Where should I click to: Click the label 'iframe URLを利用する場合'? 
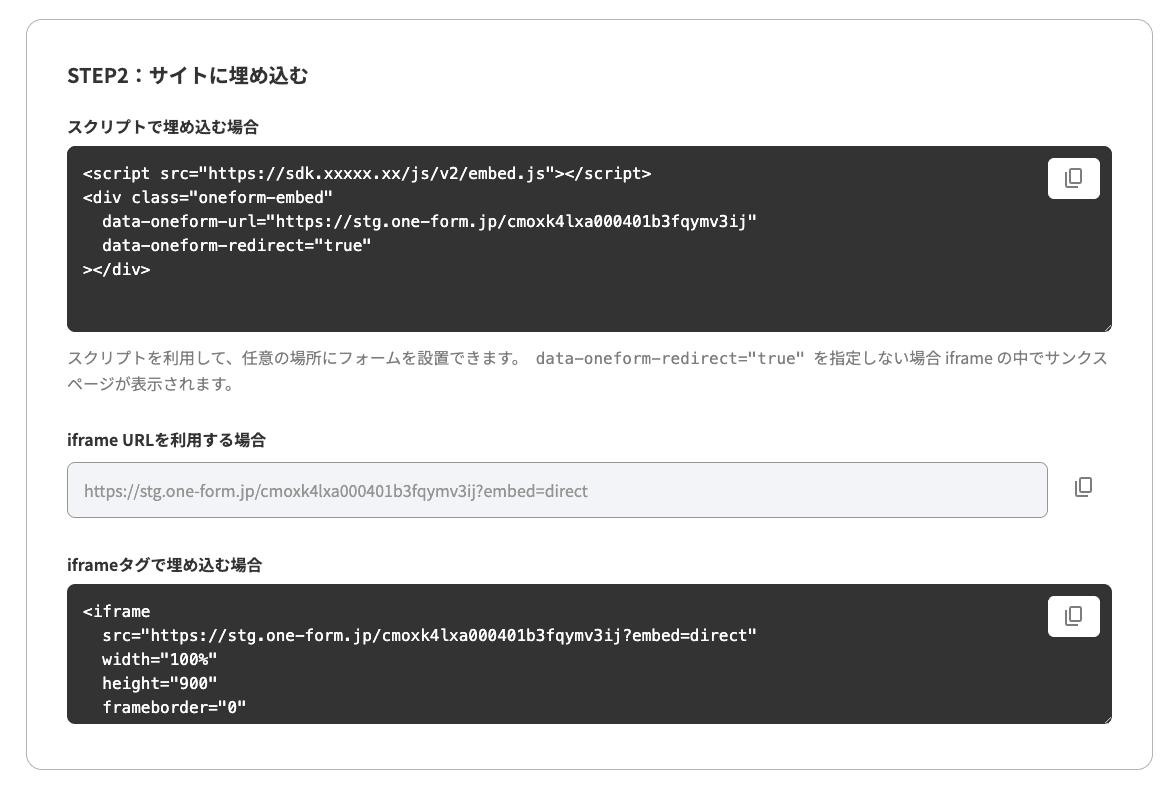point(166,440)
